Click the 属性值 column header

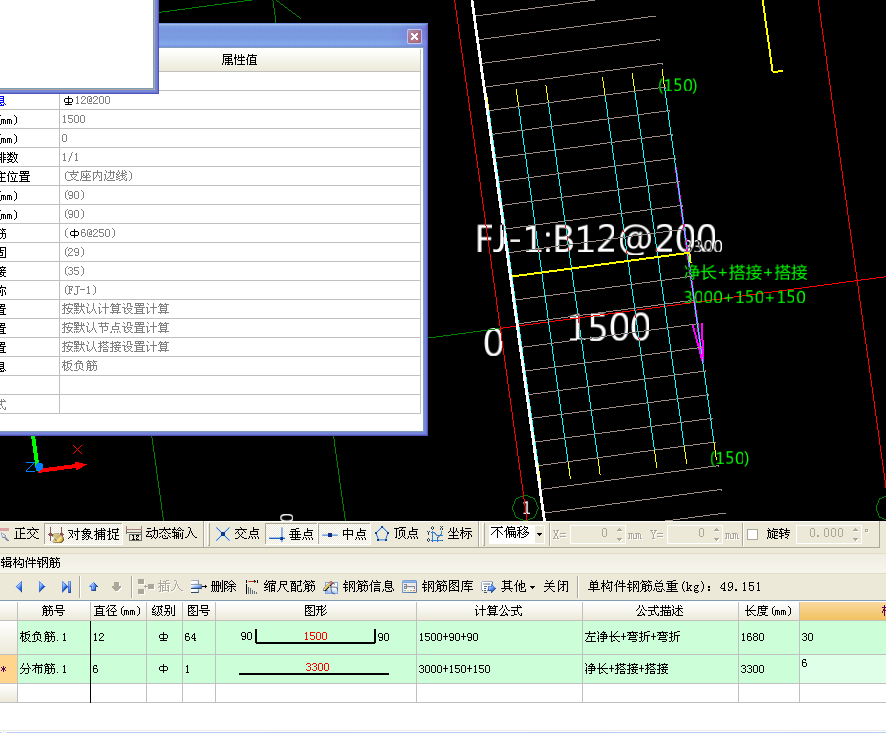(x=240, y=60)
